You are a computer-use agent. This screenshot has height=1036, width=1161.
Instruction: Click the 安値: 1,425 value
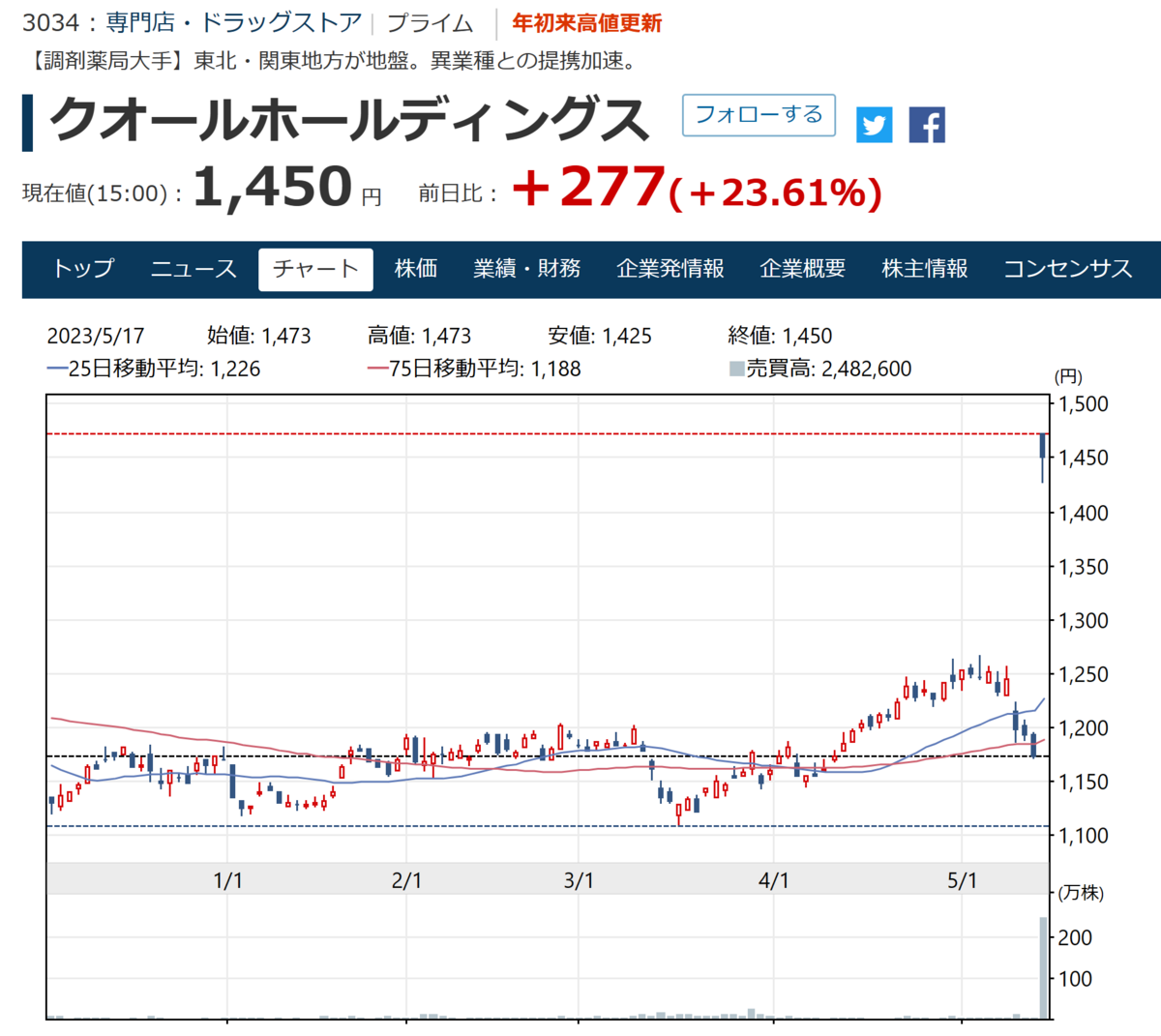pos(600,336)
